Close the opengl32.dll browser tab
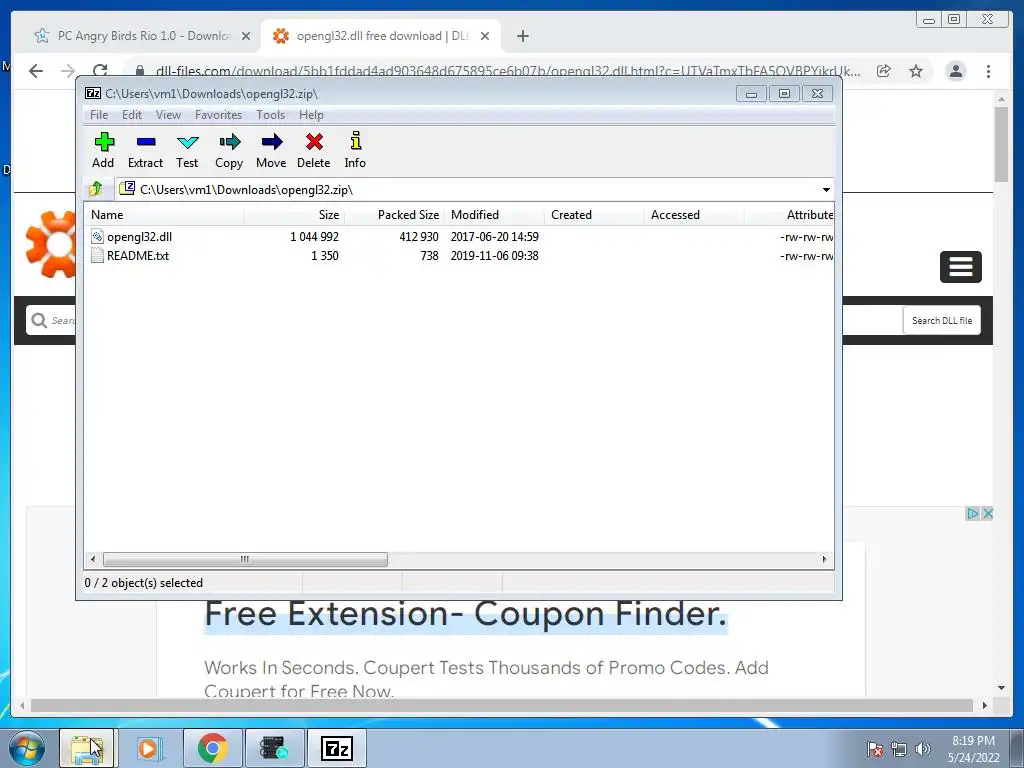 click(x=485, y=36)
